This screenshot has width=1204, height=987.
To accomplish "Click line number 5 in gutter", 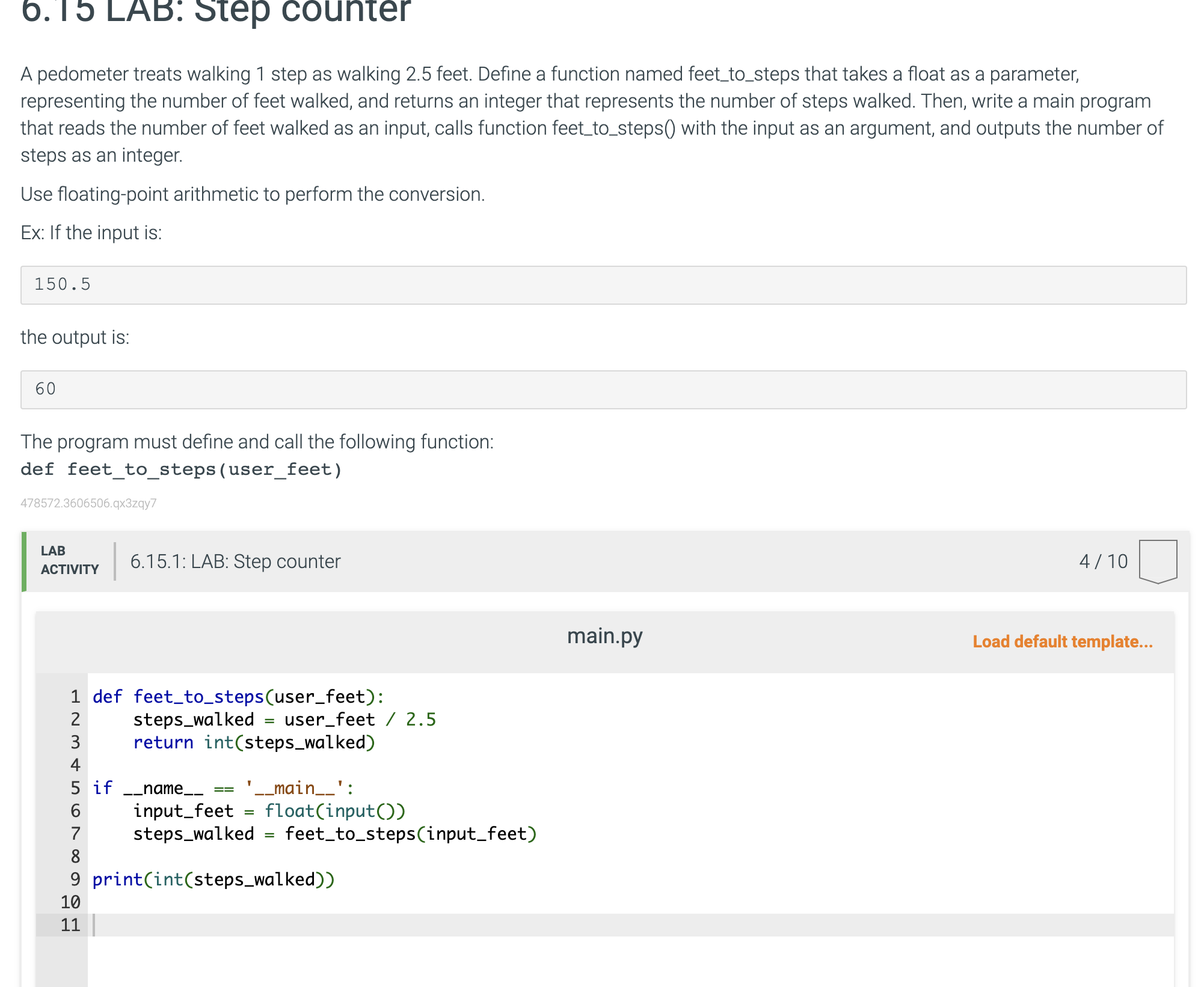I will [75, 788].
